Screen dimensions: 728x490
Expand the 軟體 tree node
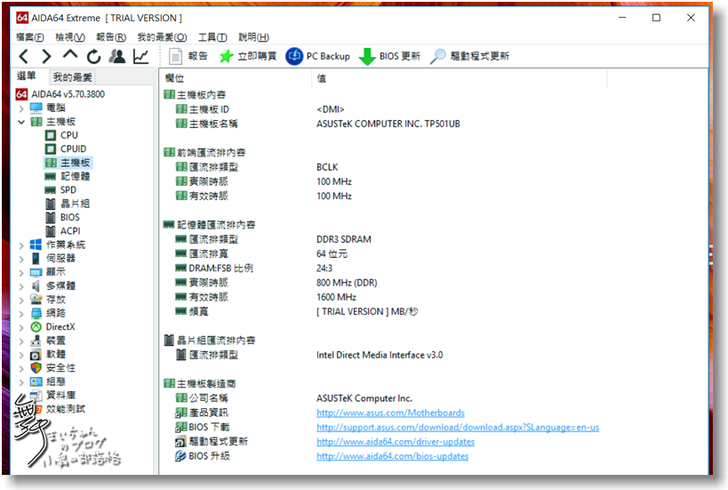tap(21, 355)
